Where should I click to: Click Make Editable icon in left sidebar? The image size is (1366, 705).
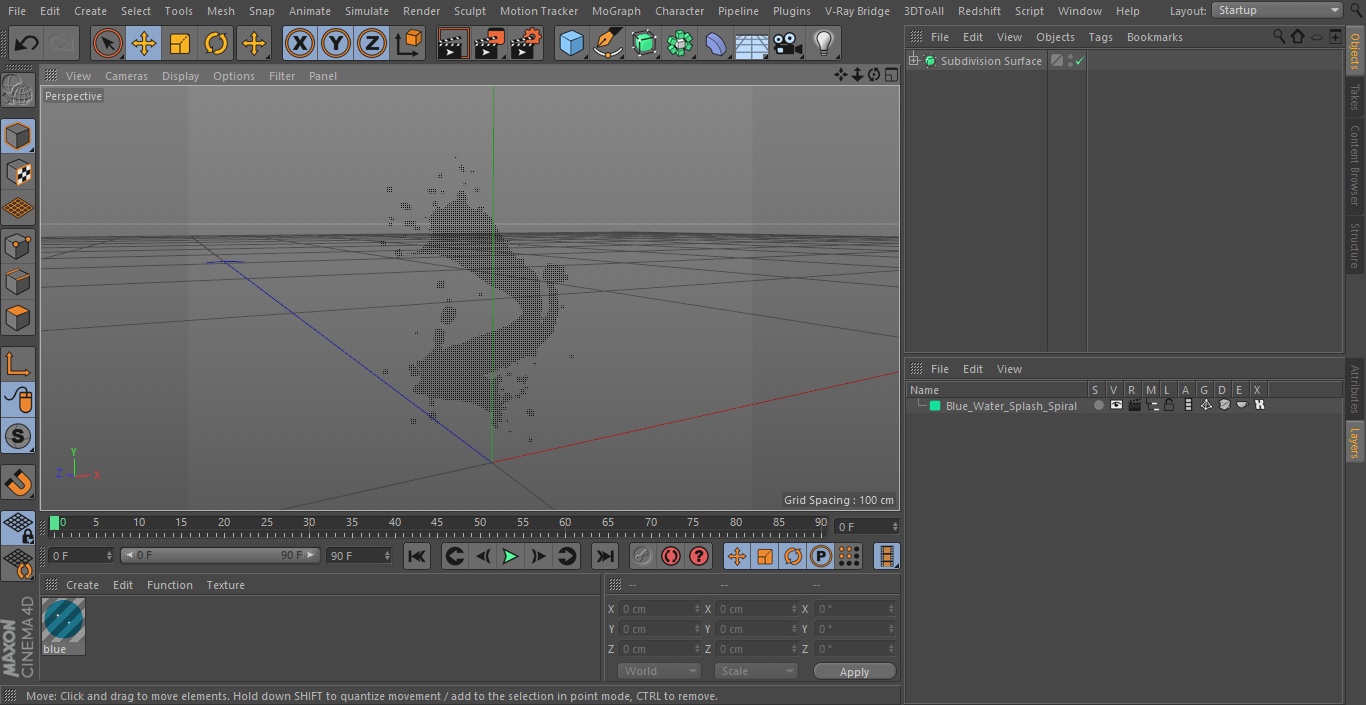18,90
